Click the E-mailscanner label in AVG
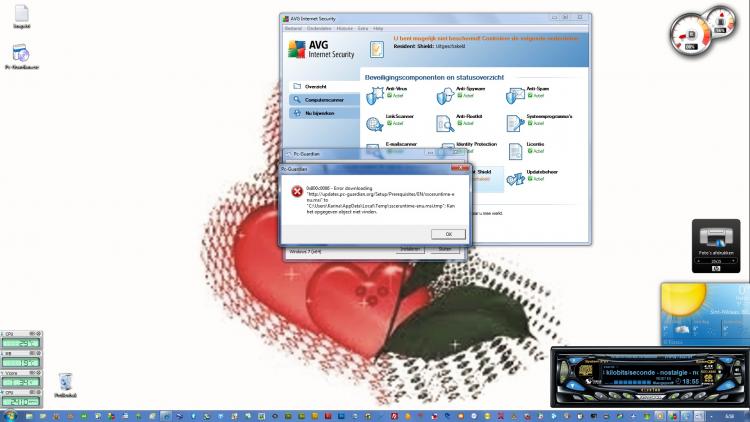The height and width of the screenshot is (422, 750). click(x=401, y=144)
